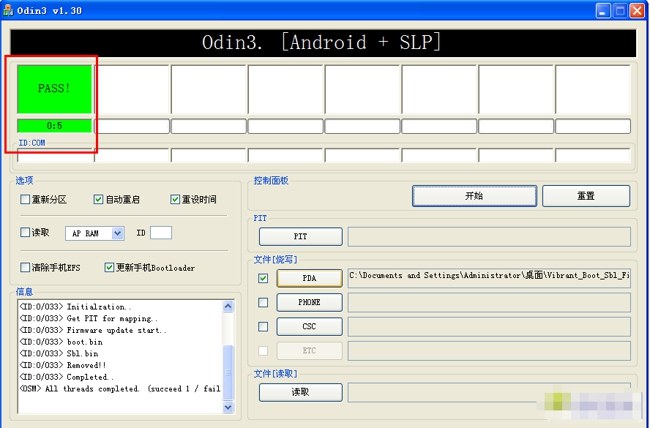The width and height of the screenshot is (650, 428).
Task: Toggle the 重设时间 reset time checkbox
Action: pyautogui.click(x=175, y=199)
